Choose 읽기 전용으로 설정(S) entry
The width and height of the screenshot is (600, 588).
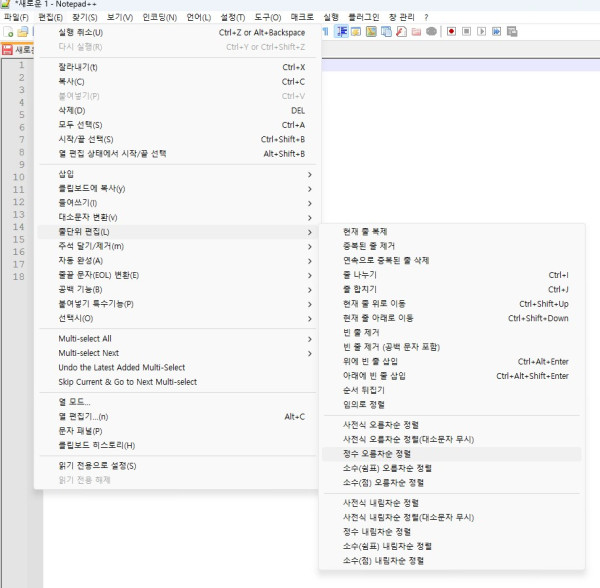click(x=177, y=466)
